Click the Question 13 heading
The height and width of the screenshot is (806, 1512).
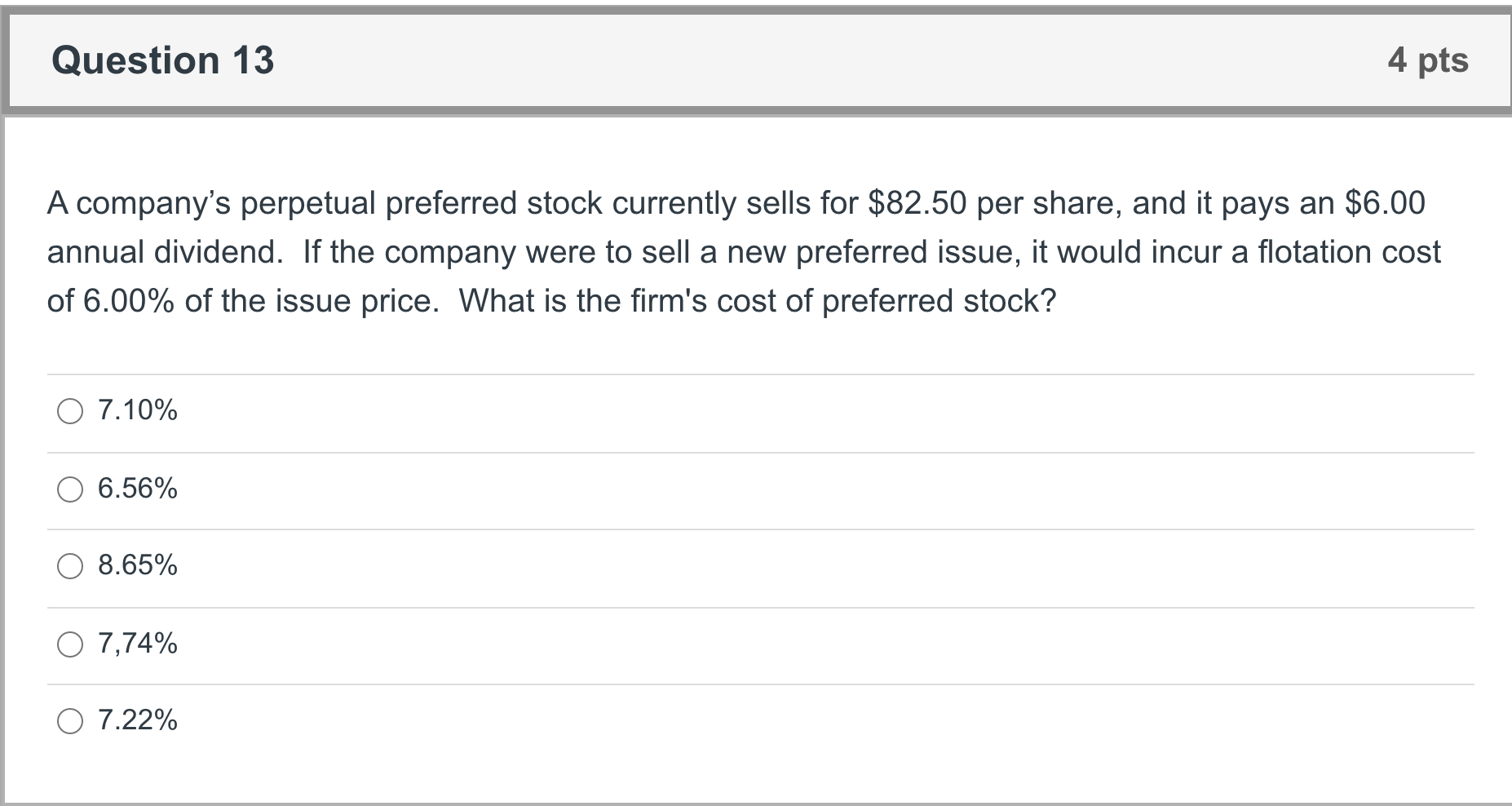tap(163, 60)
